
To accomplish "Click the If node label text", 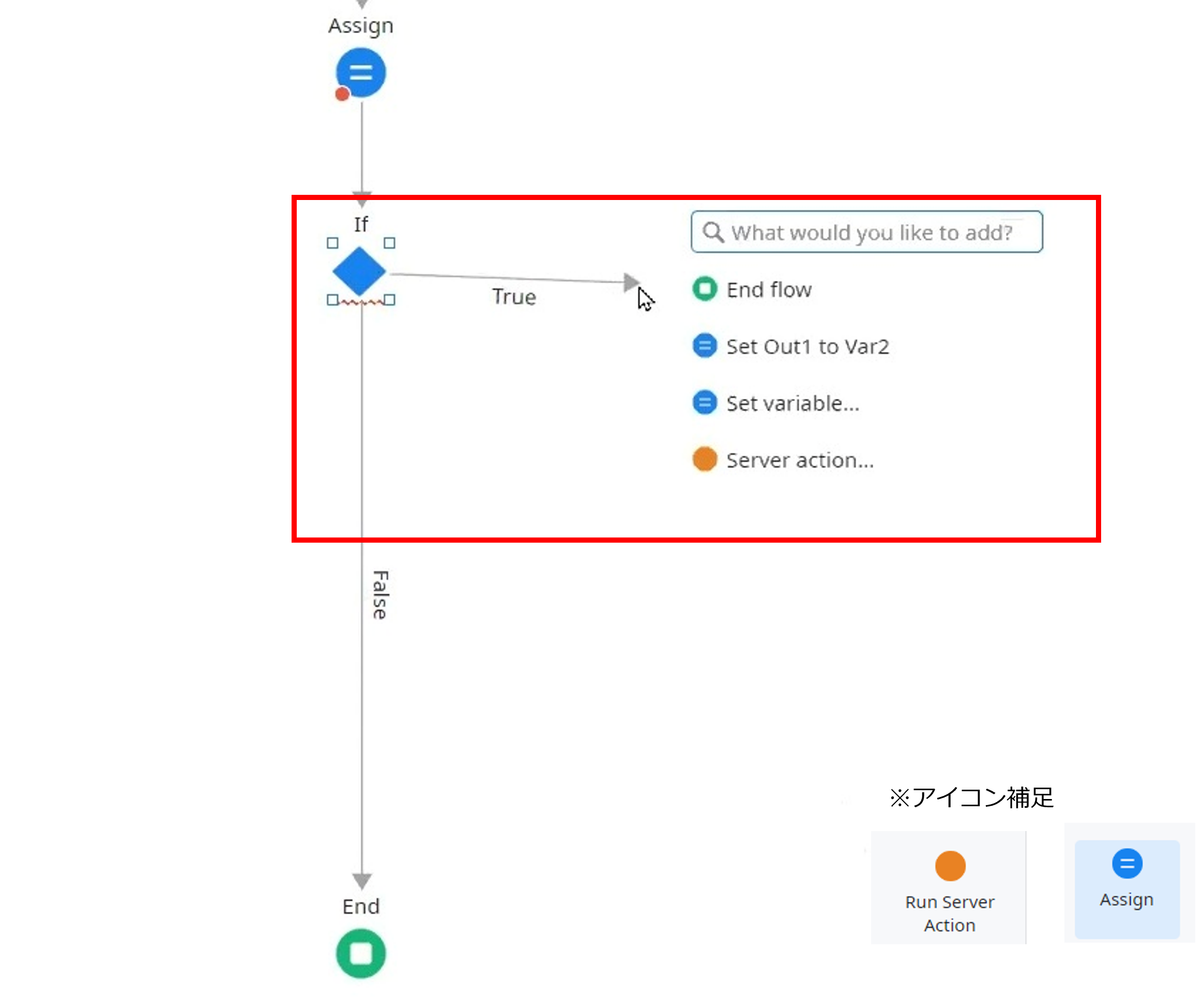I will pyautogui.click(x=361, y=224).
